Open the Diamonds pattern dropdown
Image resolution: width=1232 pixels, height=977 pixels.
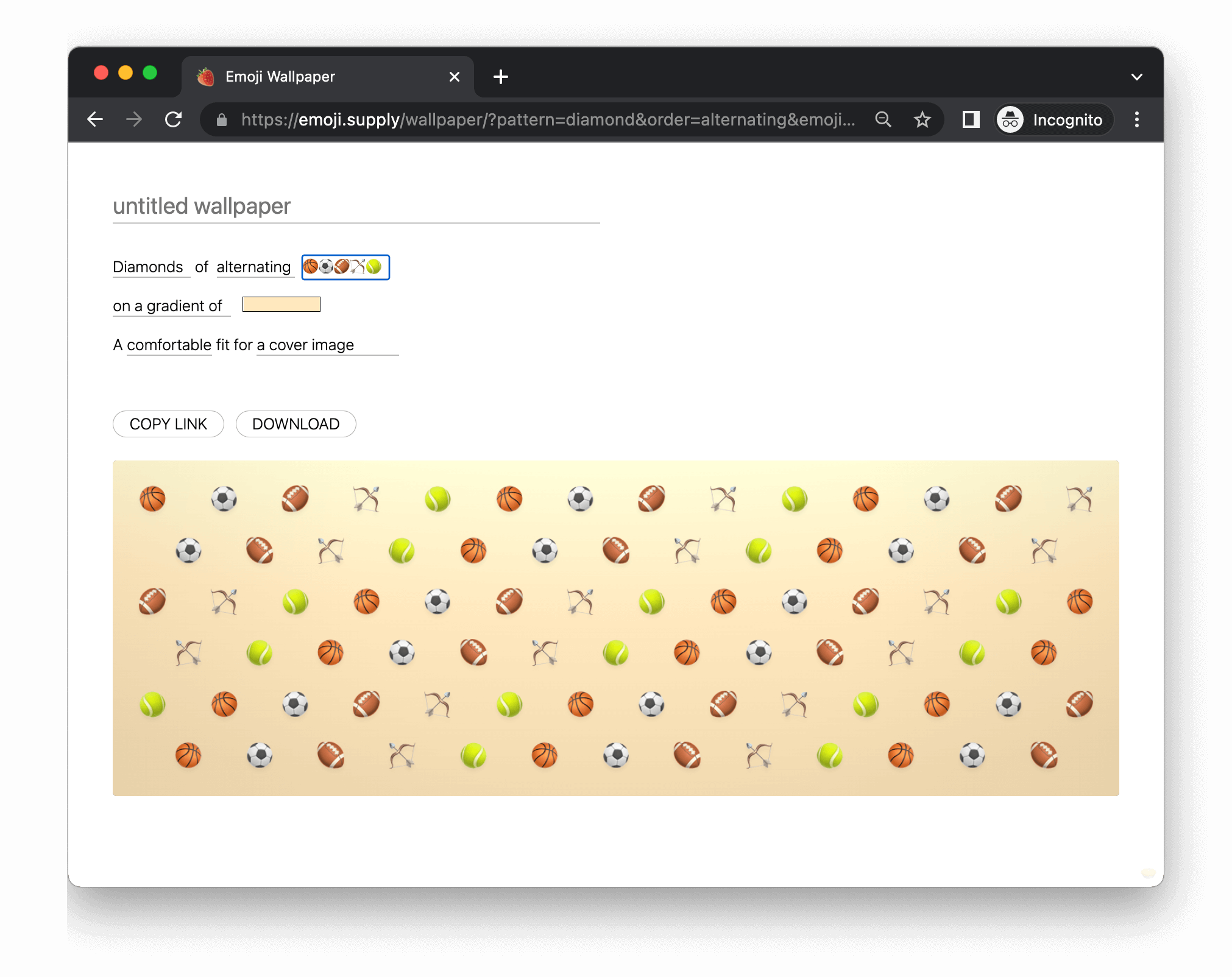(150, 267)
